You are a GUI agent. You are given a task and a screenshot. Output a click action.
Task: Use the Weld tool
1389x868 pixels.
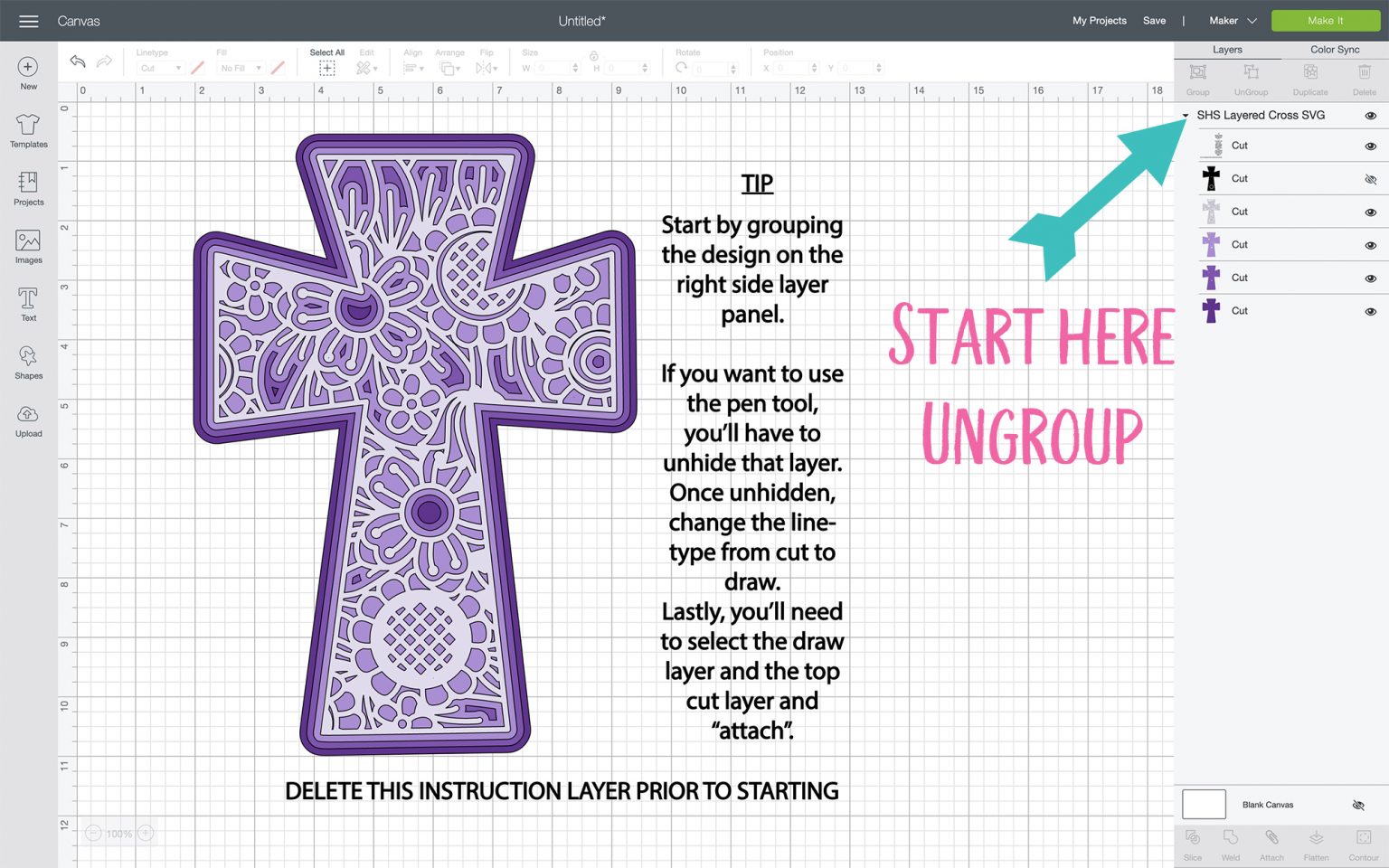[1230, 843]
